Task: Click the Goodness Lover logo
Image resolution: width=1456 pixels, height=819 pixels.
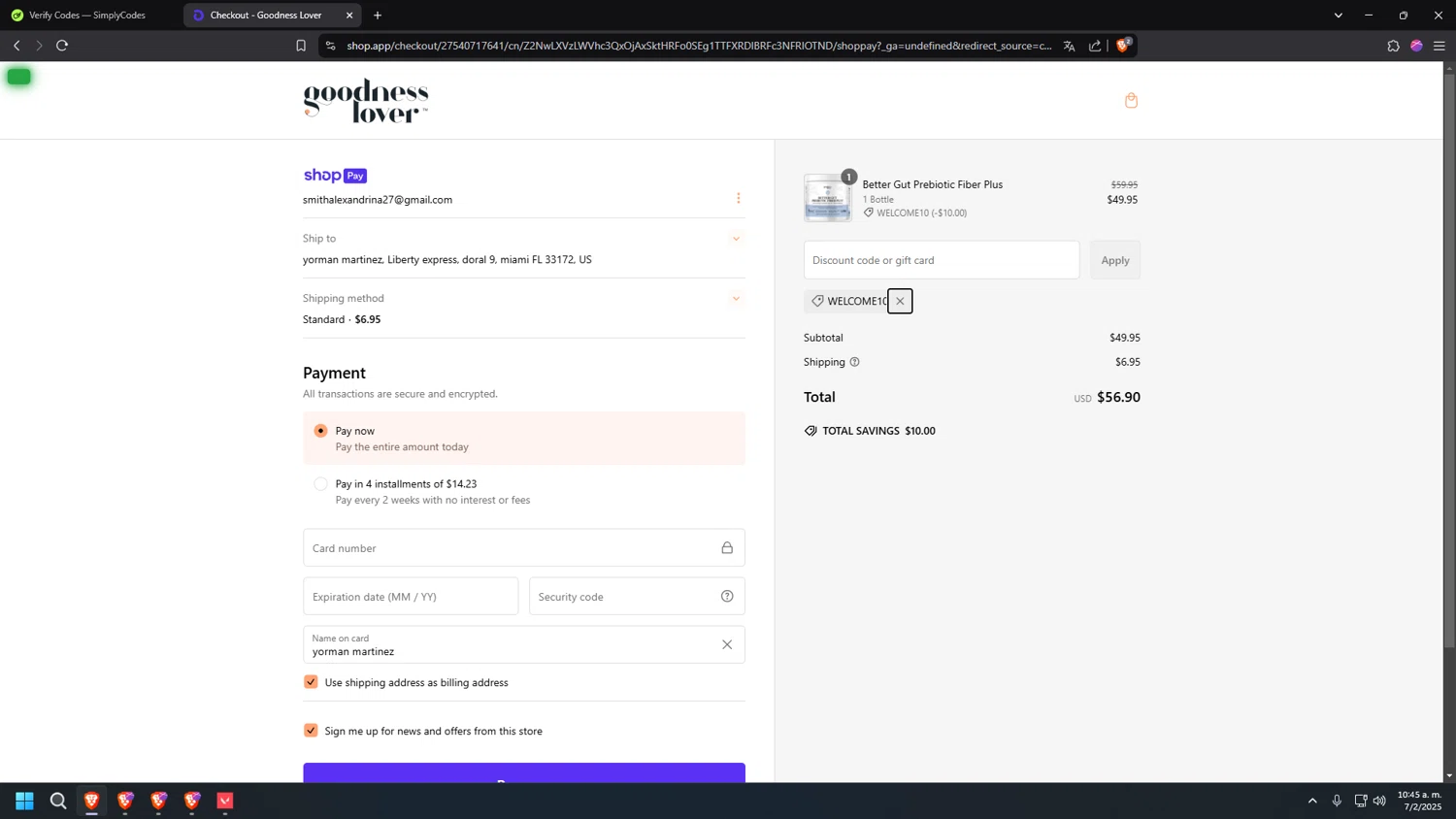Action: [366, 100]
